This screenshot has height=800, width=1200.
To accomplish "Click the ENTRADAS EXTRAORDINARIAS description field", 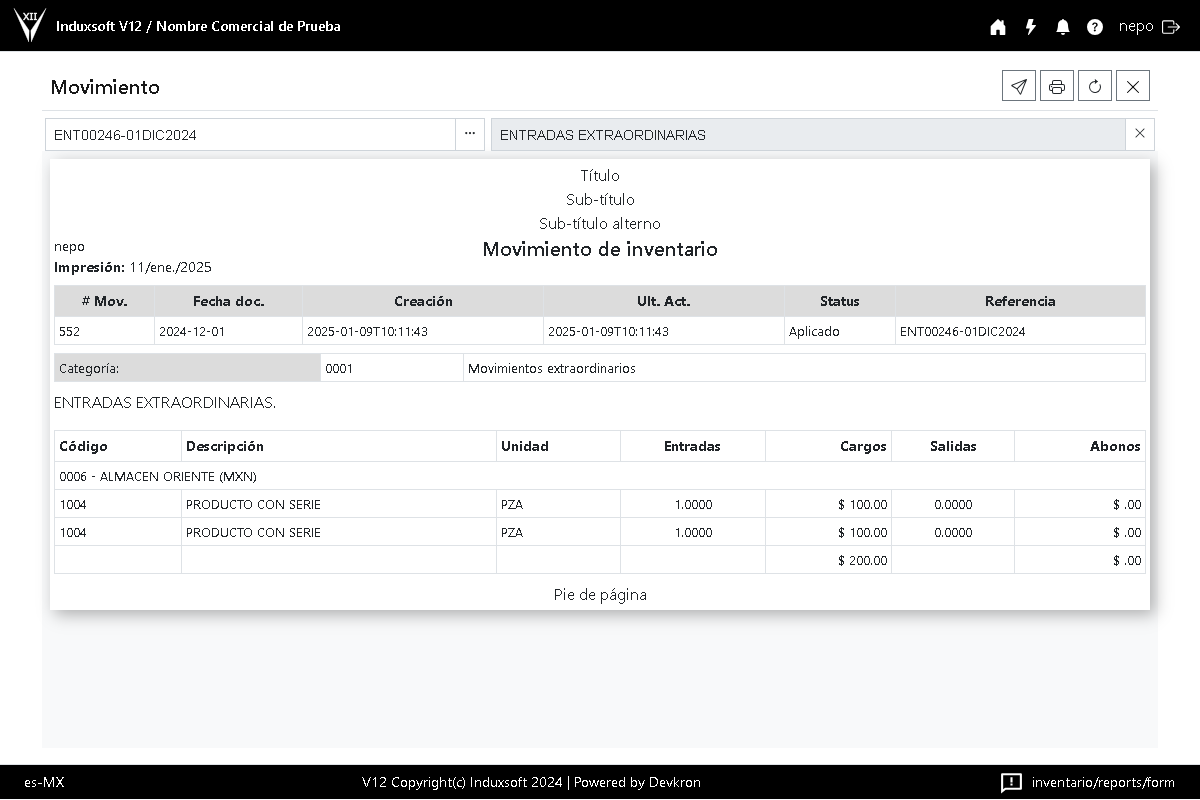I will pos(807,135).
